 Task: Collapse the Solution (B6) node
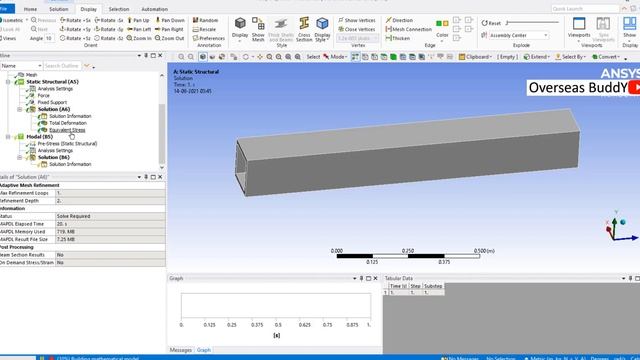click(19, 157)
